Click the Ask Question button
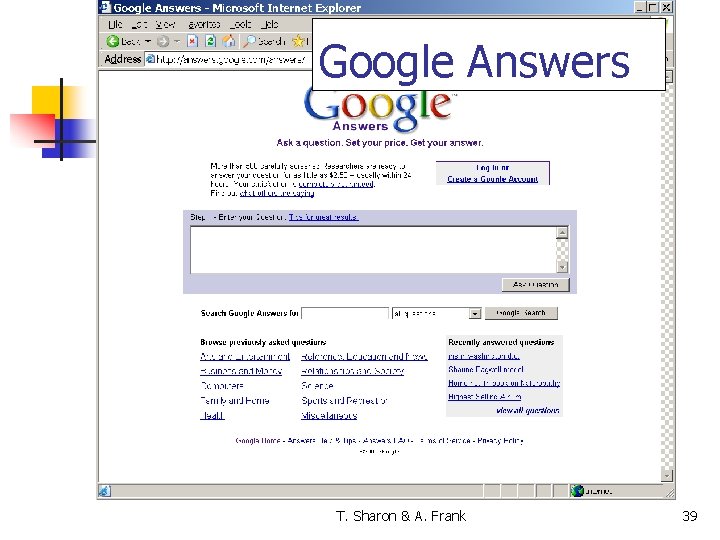This screenshot has width=720, height=540. 535,285
